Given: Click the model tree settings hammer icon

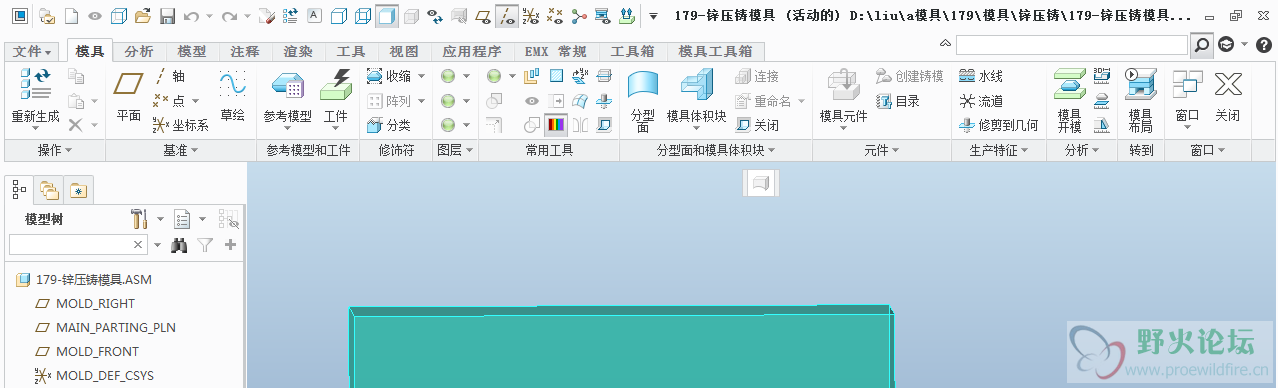Looking at the screenshot, I should point(138,219).
